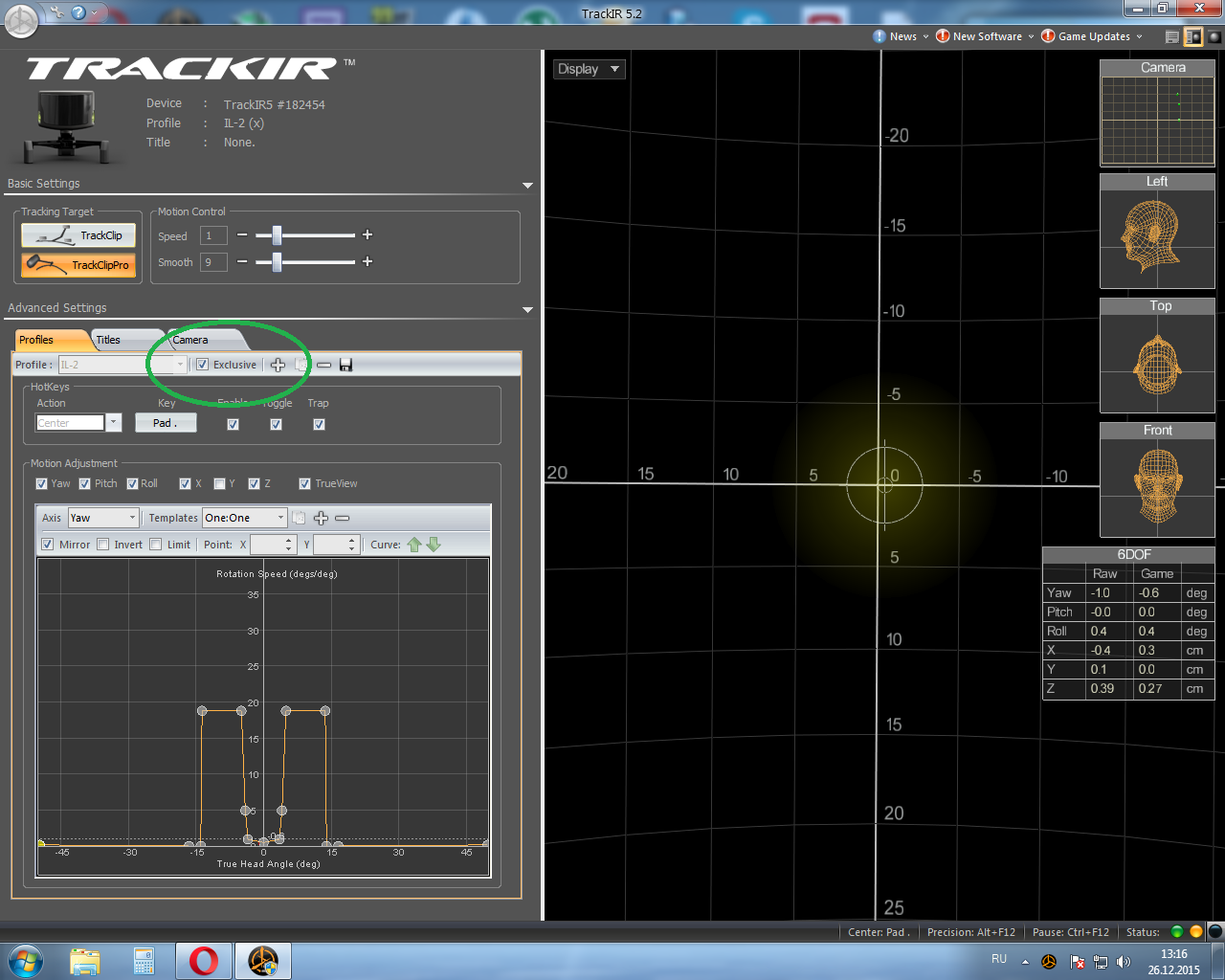Add a new curve template with plus icon
This screenshot has height=980, width=1225.
tap(321, 518)
